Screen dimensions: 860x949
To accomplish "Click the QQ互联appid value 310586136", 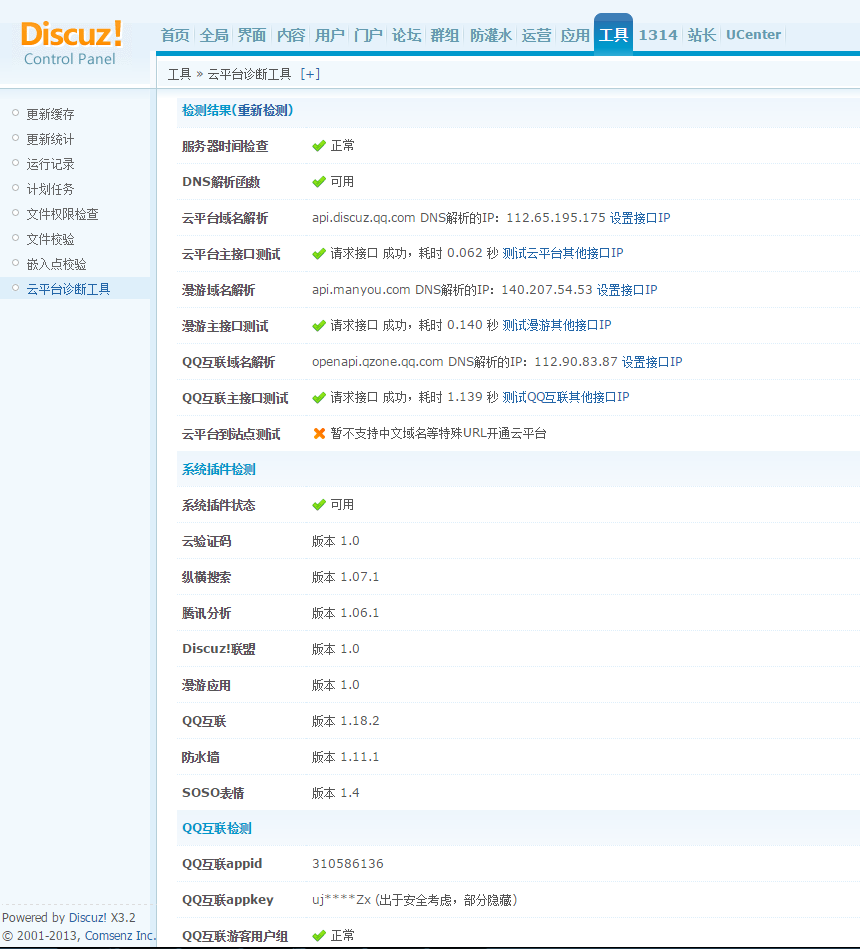I will point(348,864).
